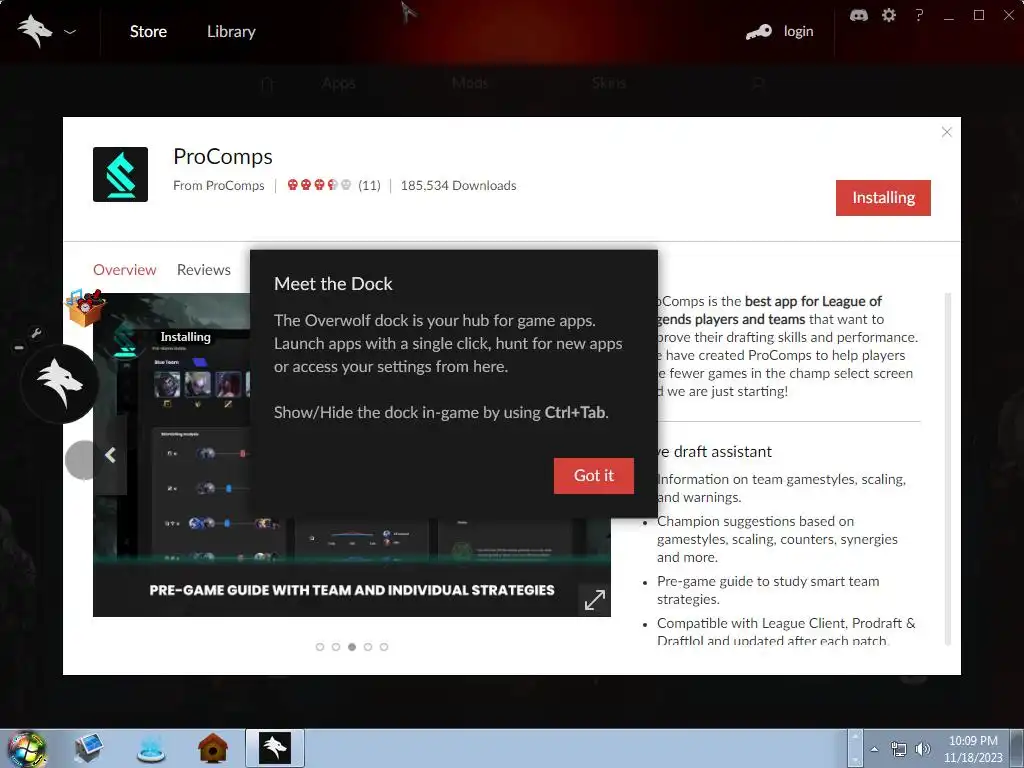The image size is (1024, 768).
Task: Click the red Installing button
Action: tap(883, 198)
